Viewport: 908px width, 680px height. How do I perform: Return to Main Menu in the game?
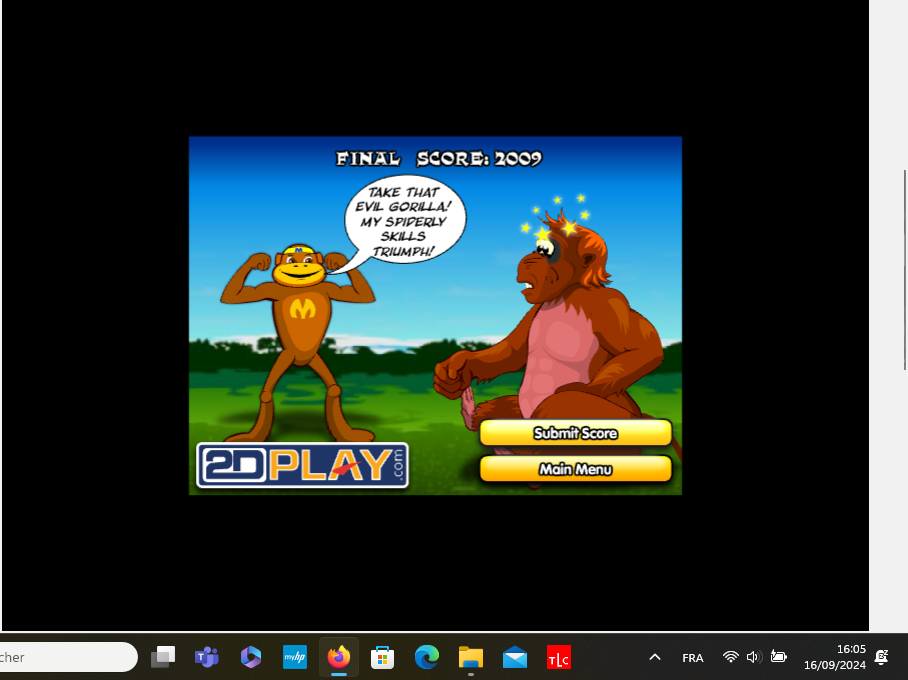click(575, 469)
